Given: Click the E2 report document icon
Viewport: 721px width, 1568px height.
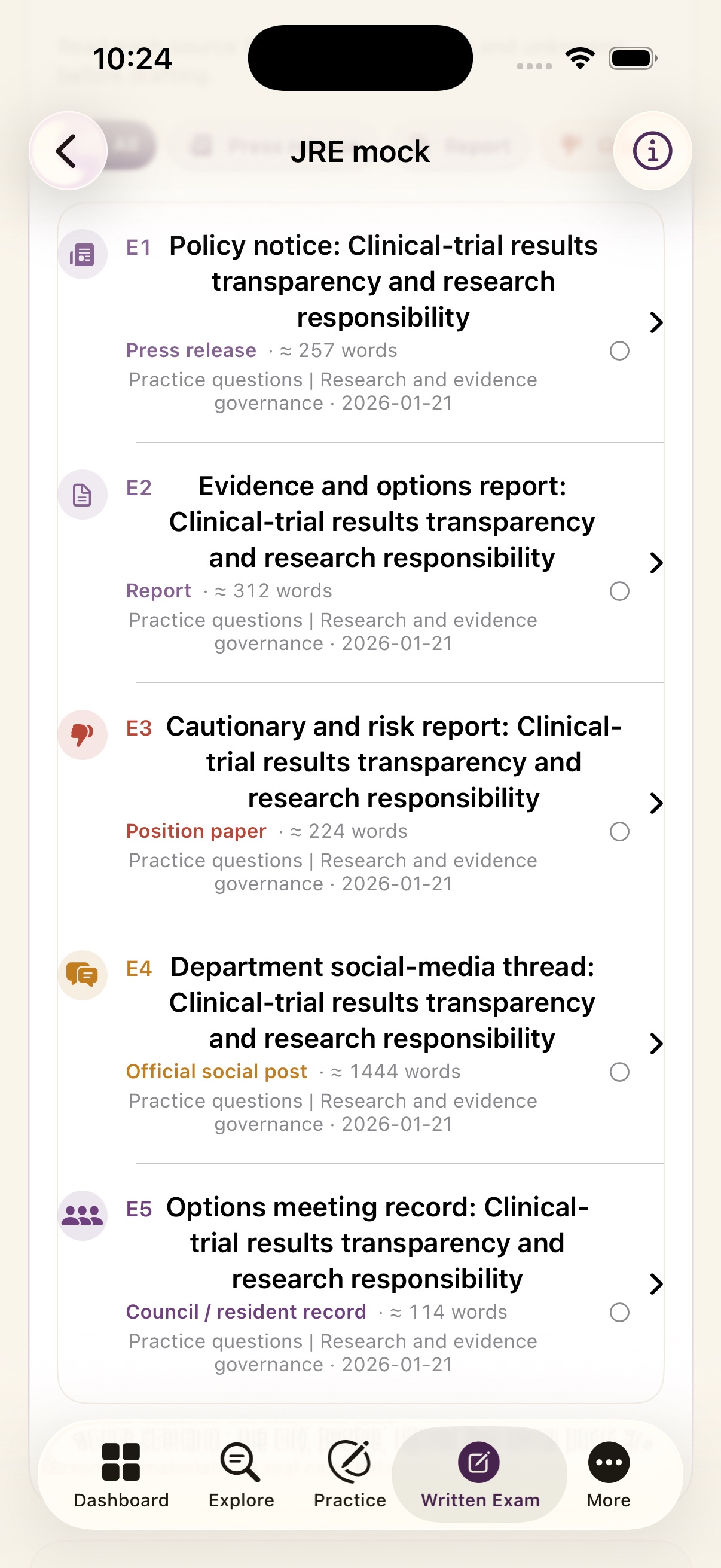Looking at the screenshot, I should coord(82,495).
